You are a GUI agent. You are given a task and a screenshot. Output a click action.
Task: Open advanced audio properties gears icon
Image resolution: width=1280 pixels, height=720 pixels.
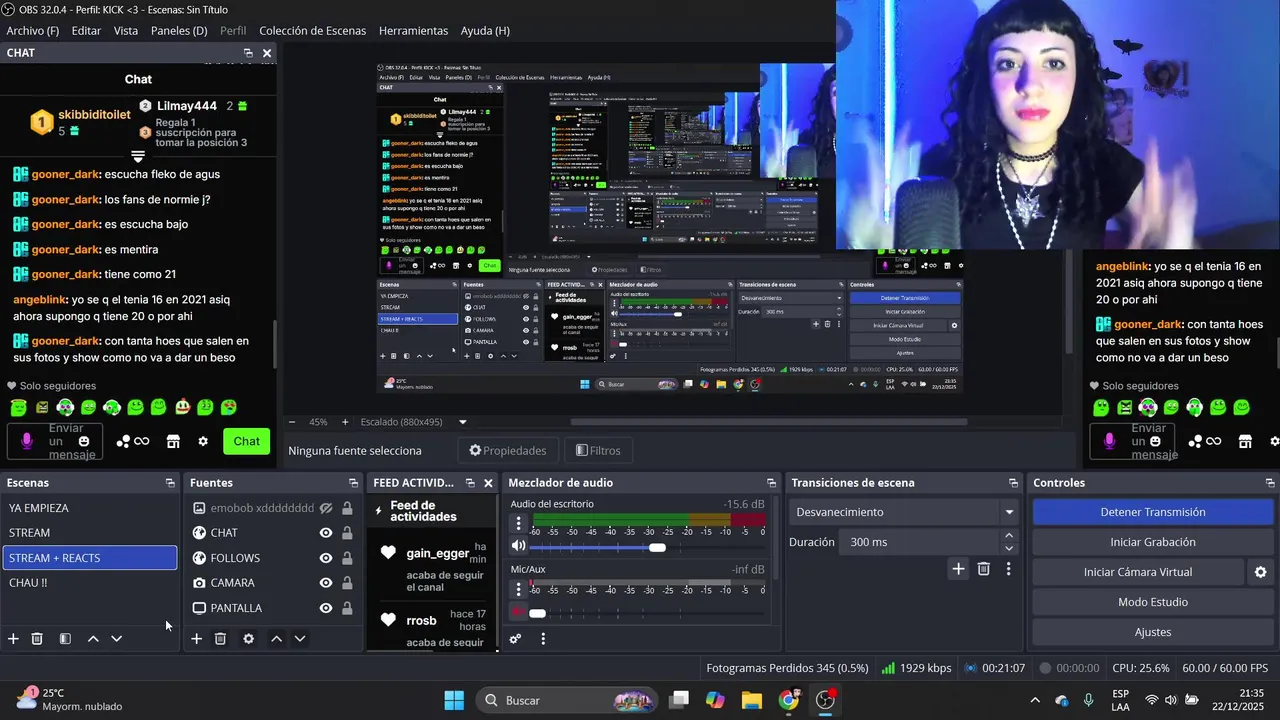tap(515, 638)
